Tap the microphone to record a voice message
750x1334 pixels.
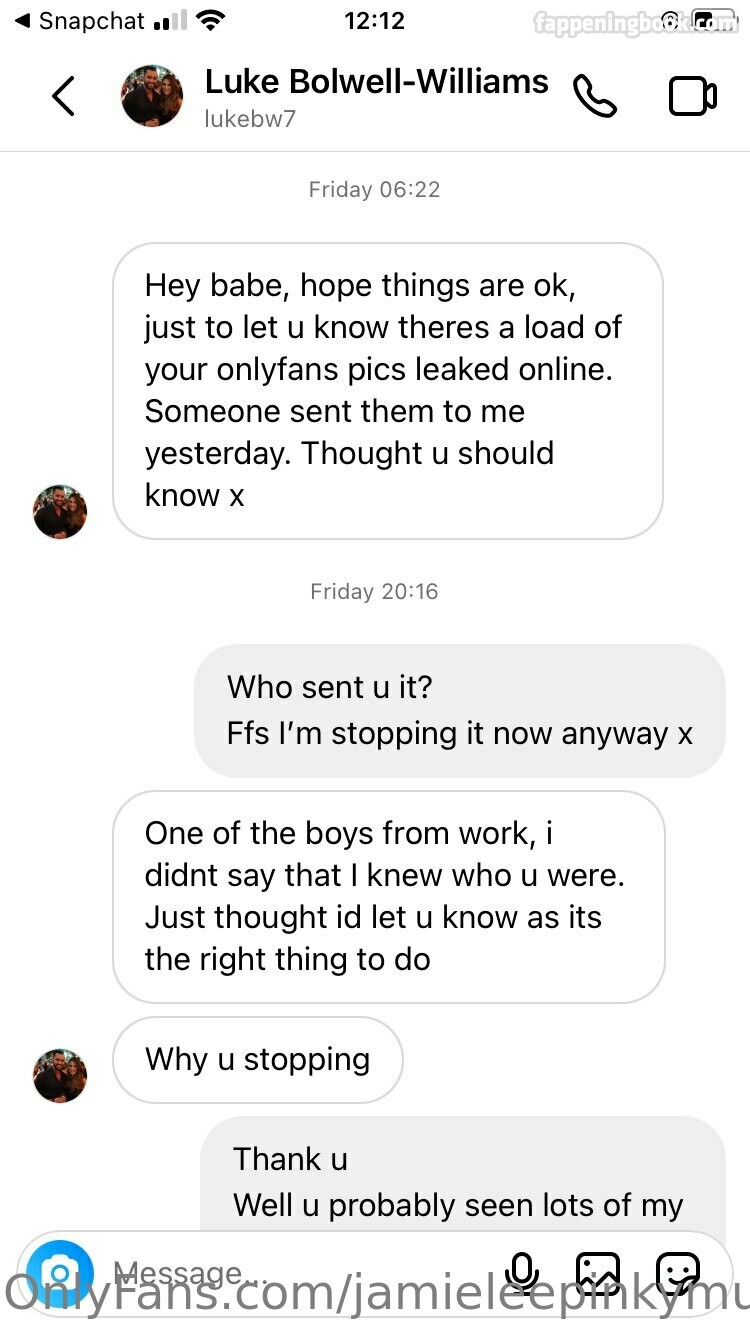pos(521,1272)
